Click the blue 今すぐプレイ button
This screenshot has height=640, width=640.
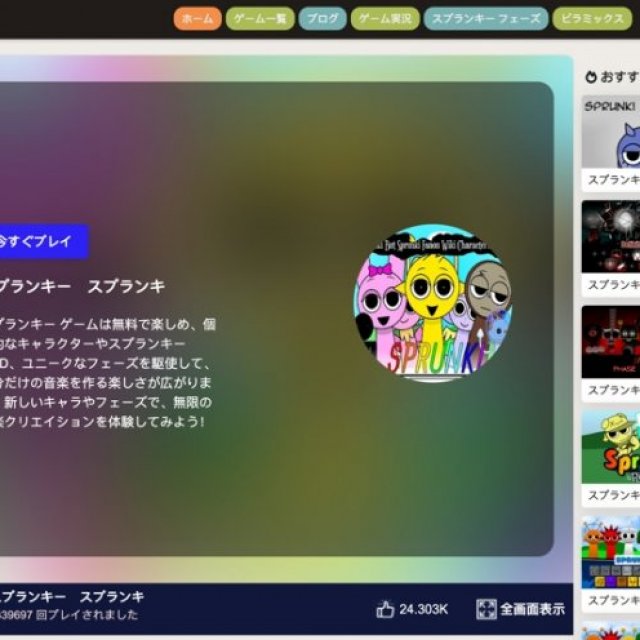tap(43, 242)
